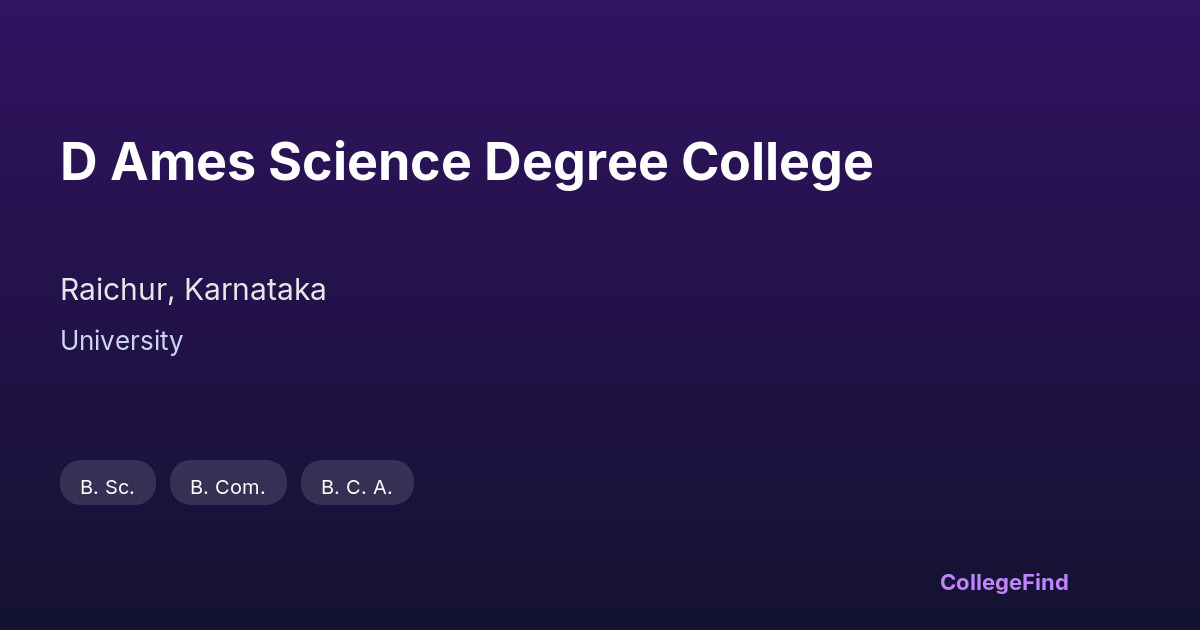Click the word Degree in the heading
The height and width of the screenshot is (630, 1200).
[576, 162]
